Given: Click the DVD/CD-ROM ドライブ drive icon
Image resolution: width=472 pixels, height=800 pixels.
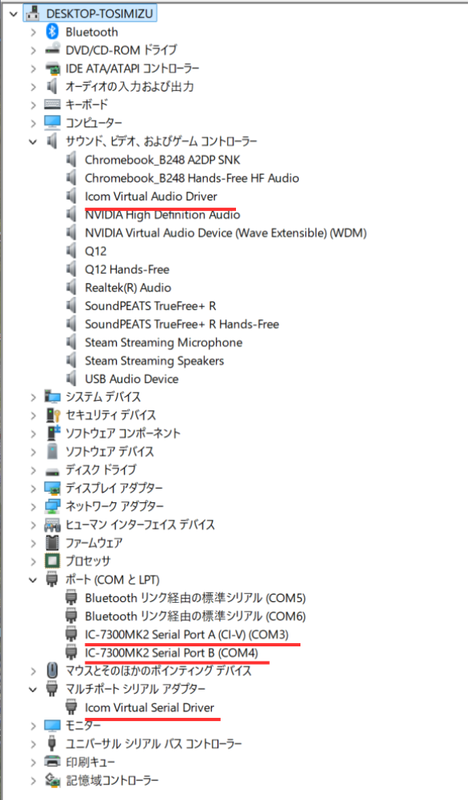Looking at the screenshot, I should point(52,49).
